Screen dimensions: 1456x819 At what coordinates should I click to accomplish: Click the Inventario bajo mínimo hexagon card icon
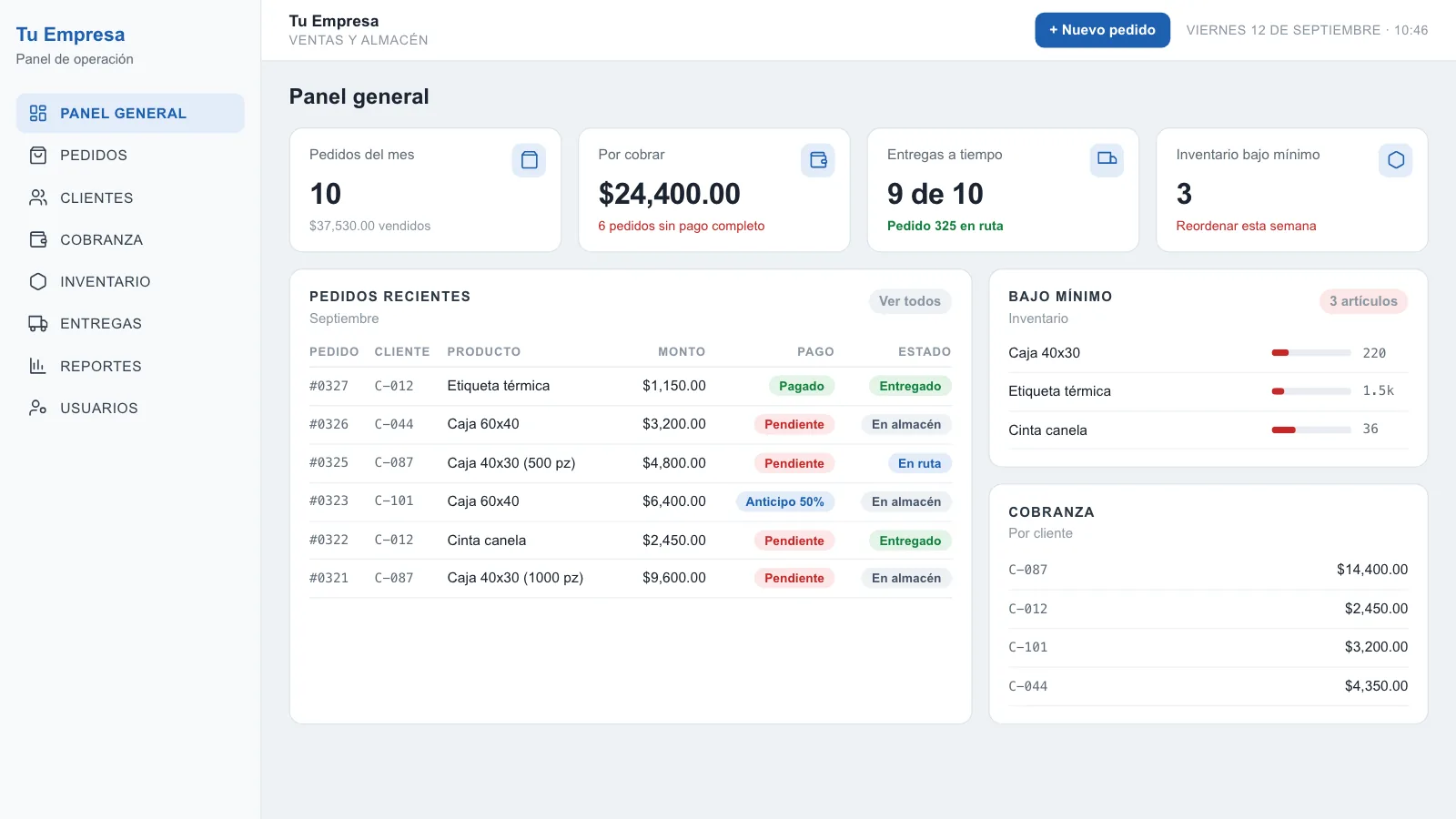pyautogui.click(x=1396, y=160)
